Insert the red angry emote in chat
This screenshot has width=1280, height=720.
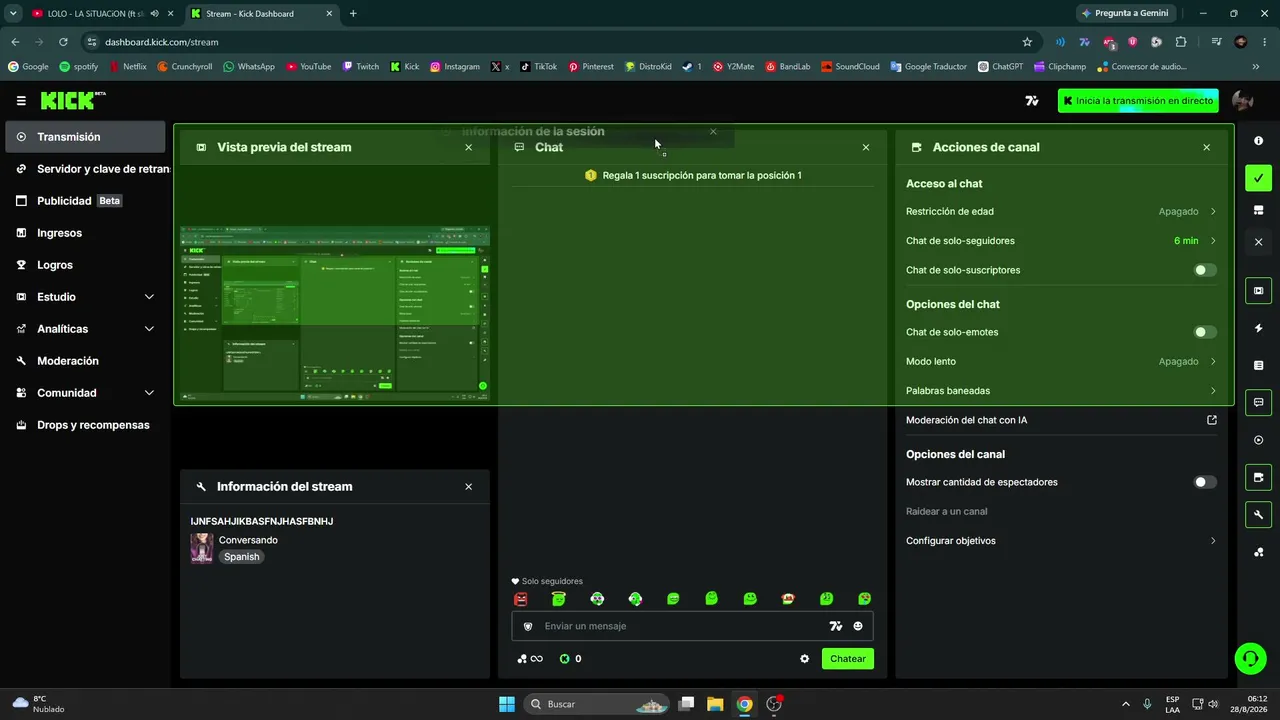(x=521, y=599)
